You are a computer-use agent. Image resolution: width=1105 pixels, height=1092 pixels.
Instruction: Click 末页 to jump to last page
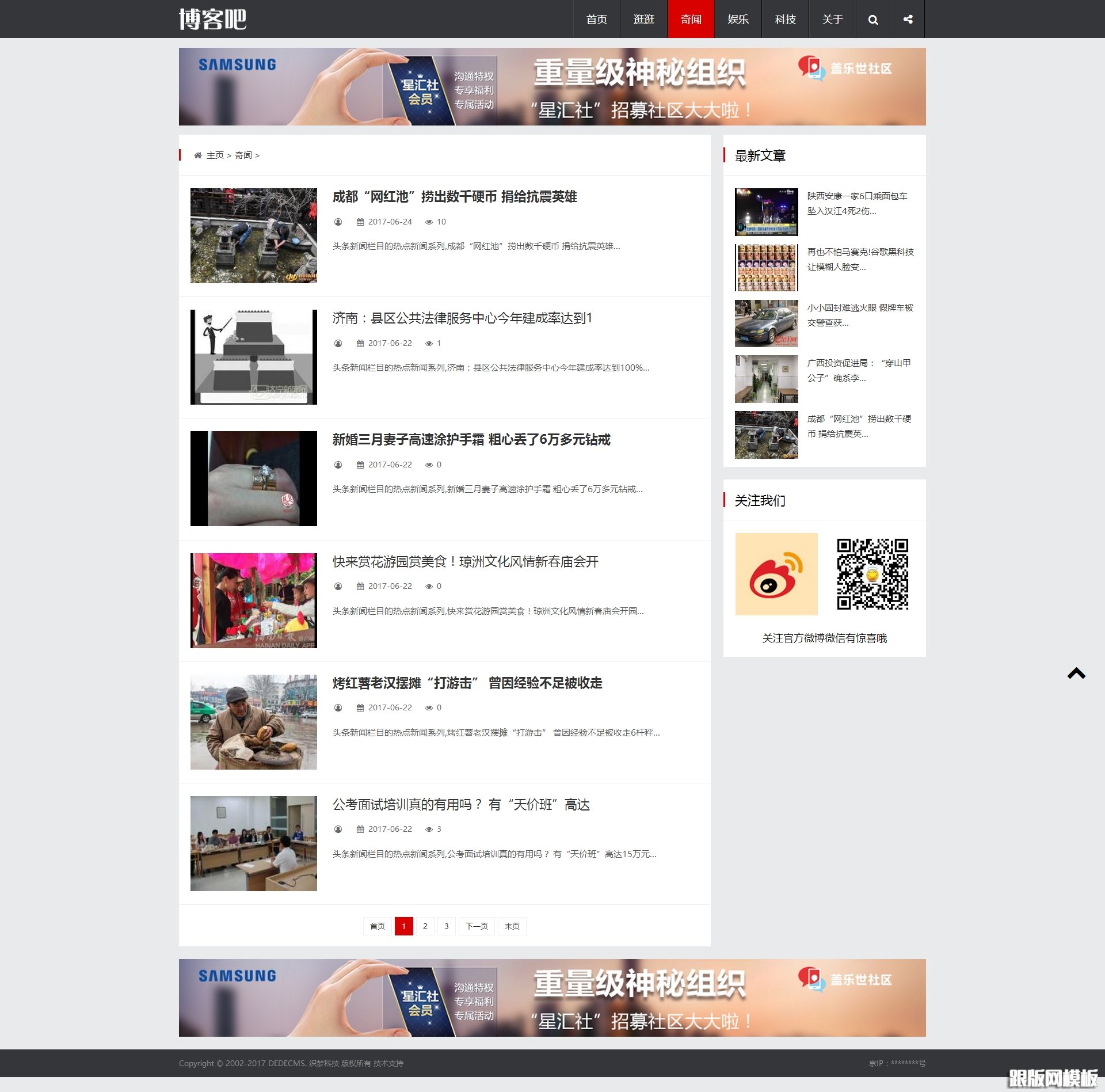point(512,926)
